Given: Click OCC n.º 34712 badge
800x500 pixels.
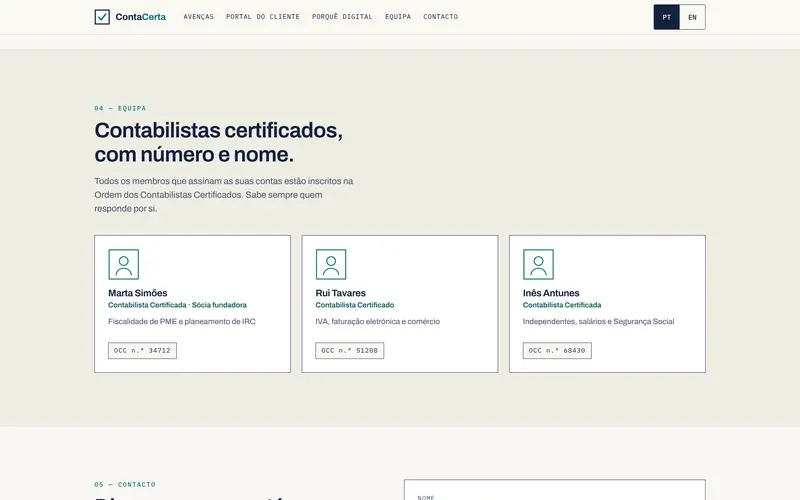Looking at the screenshot, I should [142, 351].
